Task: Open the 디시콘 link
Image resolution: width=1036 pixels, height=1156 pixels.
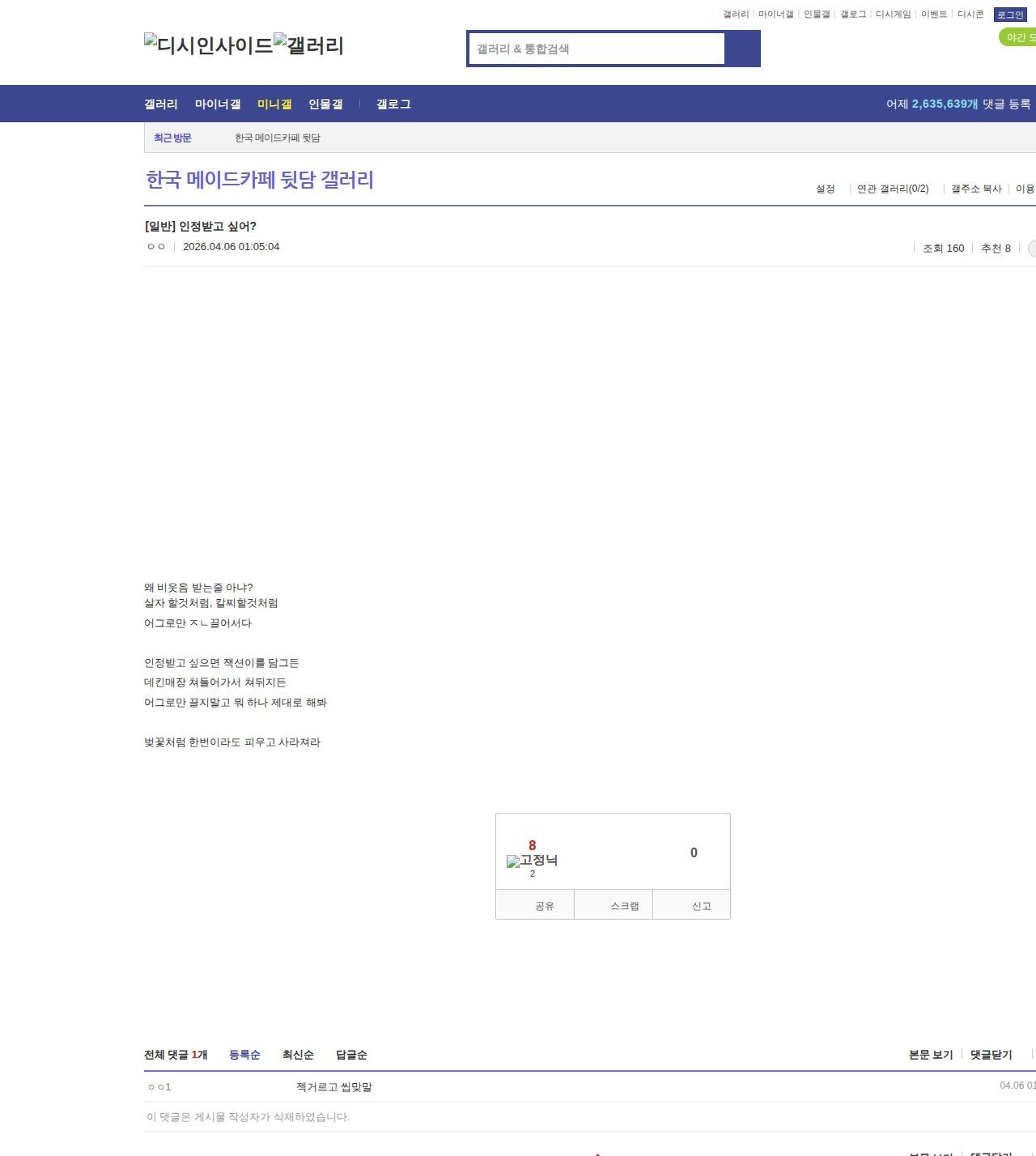Action: coord(970,15)
